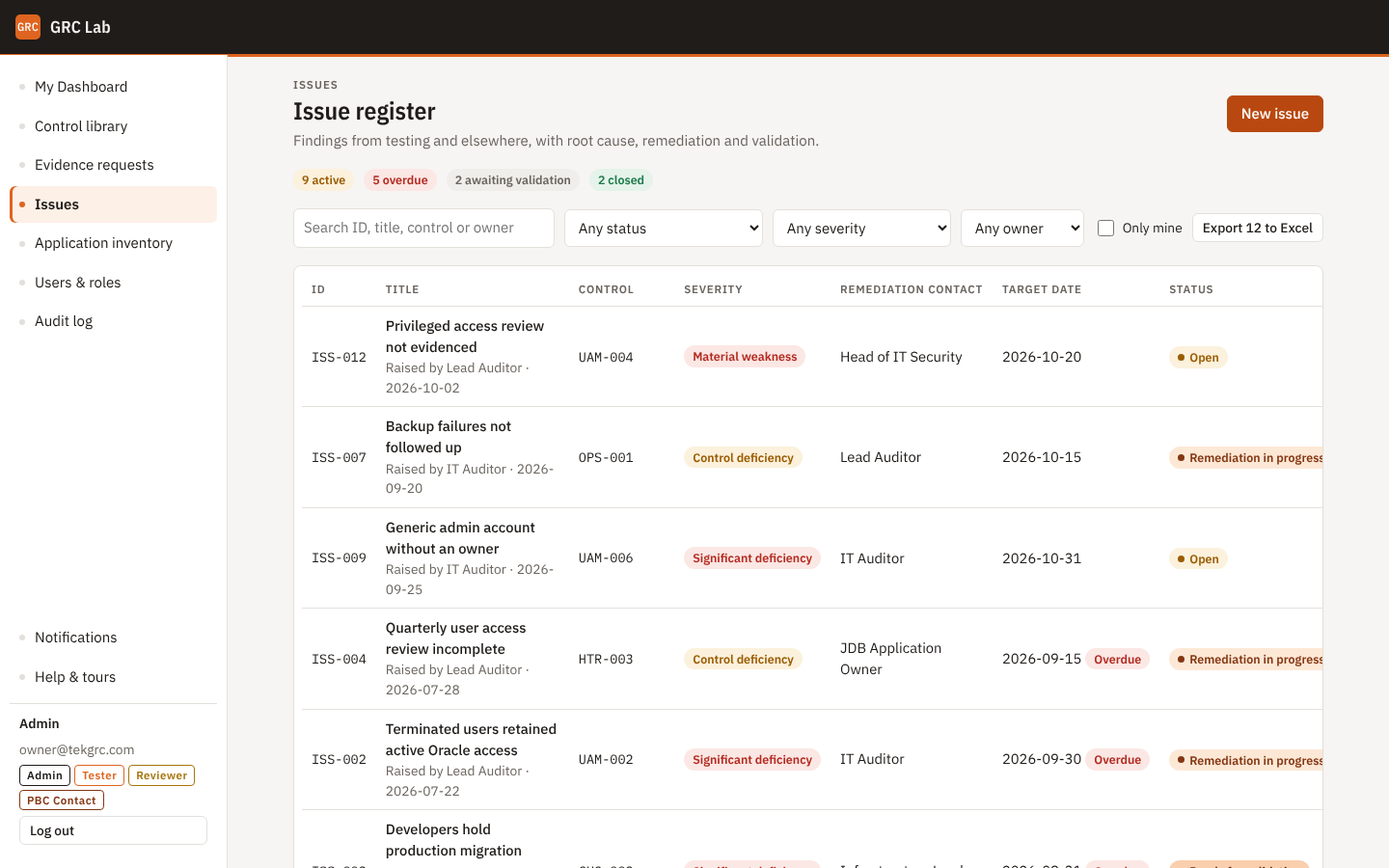
Task: Click the New issue button
Action: pos(1274,114)
